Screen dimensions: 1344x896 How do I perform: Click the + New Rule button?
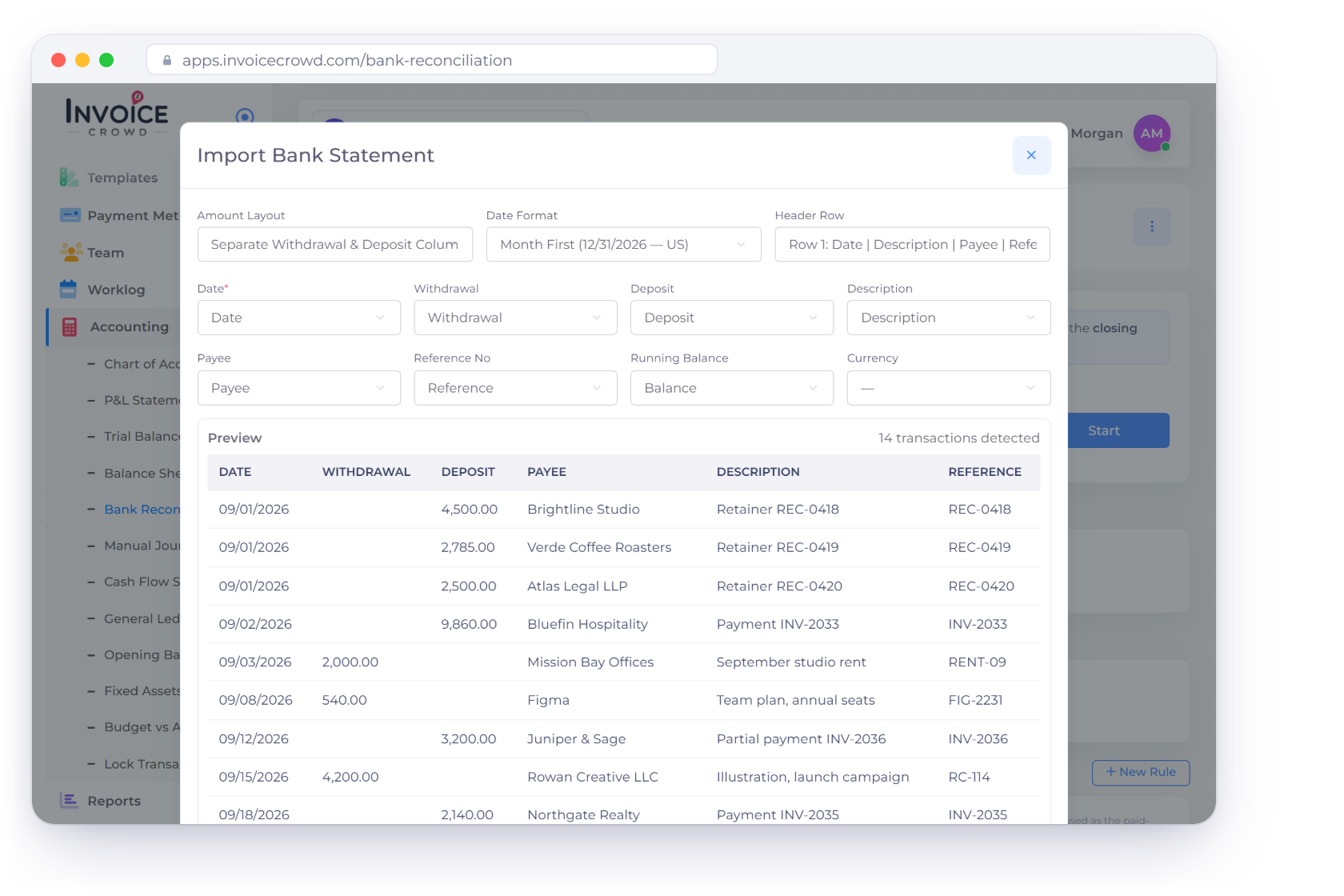pyautogui.click(x=1141, y=772)
